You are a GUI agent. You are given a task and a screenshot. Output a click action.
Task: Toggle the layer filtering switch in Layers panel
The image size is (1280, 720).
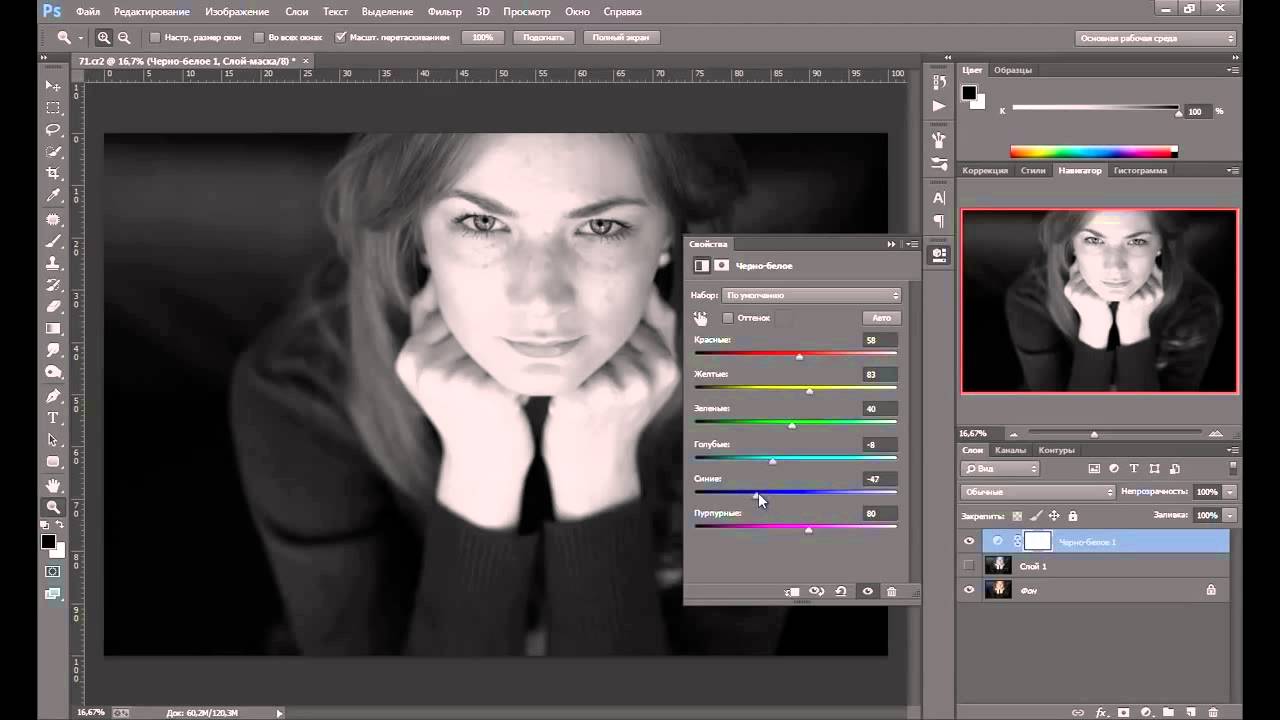1233,468
